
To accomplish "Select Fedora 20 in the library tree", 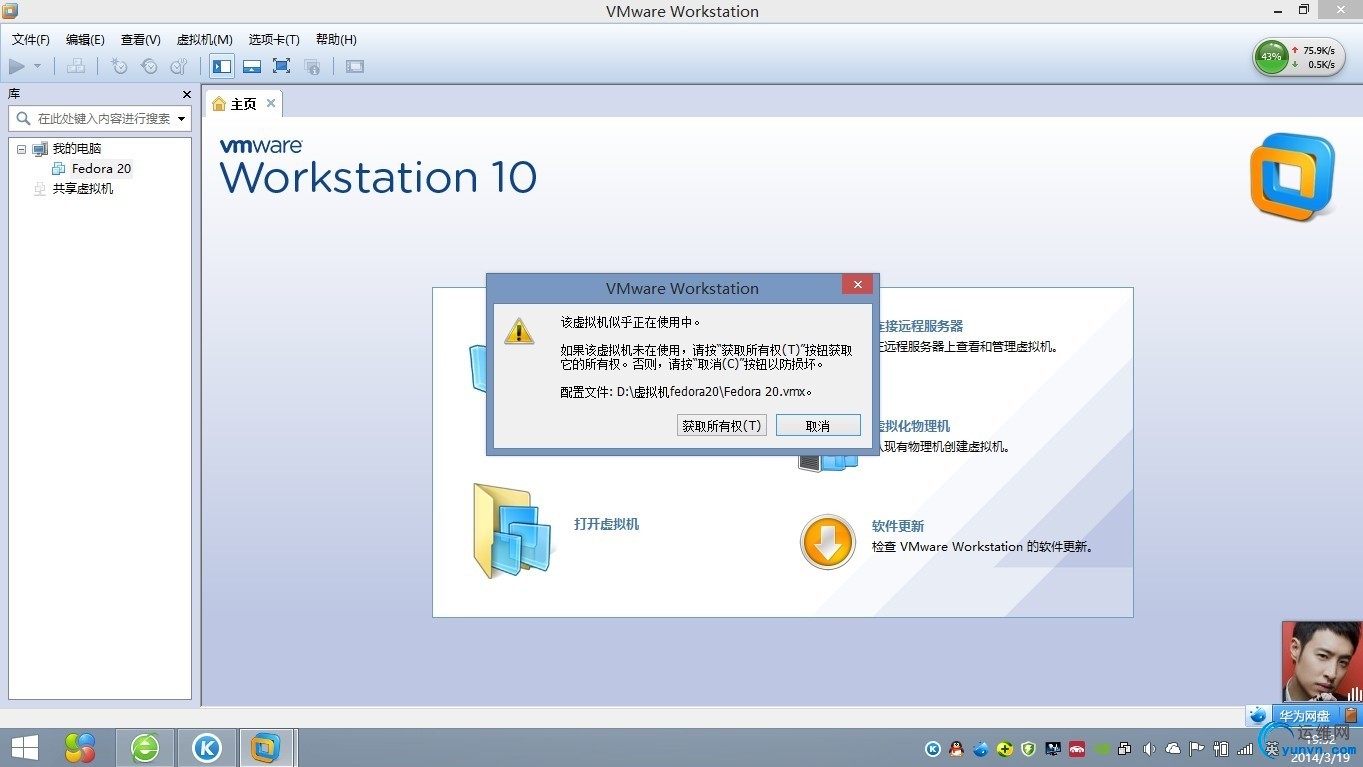I will [x=100, y=168].
